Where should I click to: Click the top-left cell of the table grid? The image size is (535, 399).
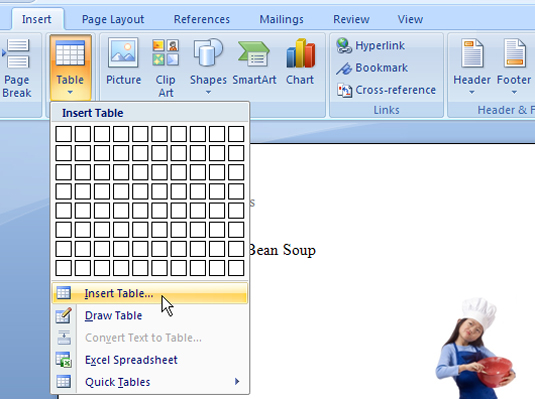[63, 133]
